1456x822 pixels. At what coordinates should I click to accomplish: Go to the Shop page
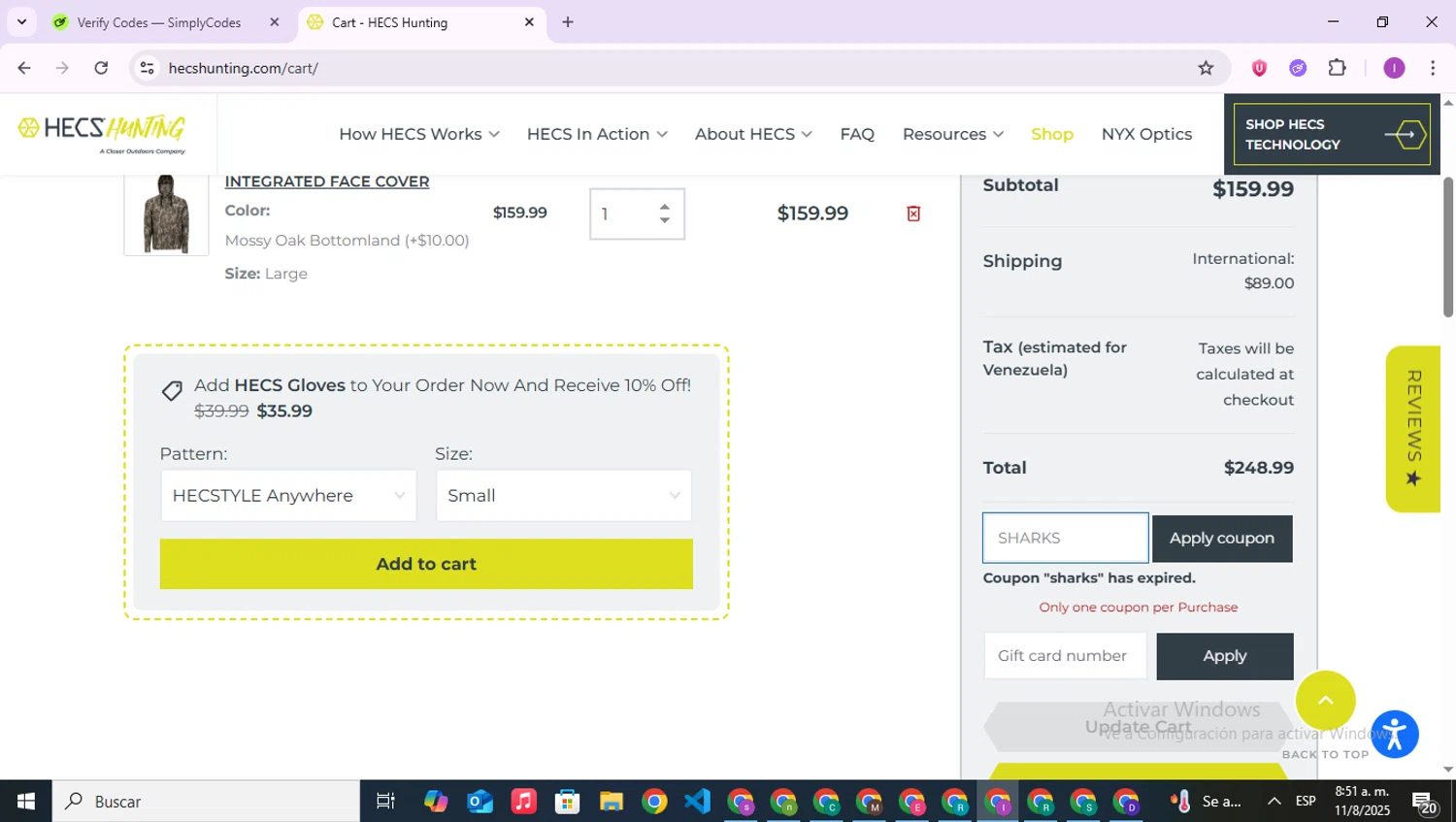point(1052,134)
